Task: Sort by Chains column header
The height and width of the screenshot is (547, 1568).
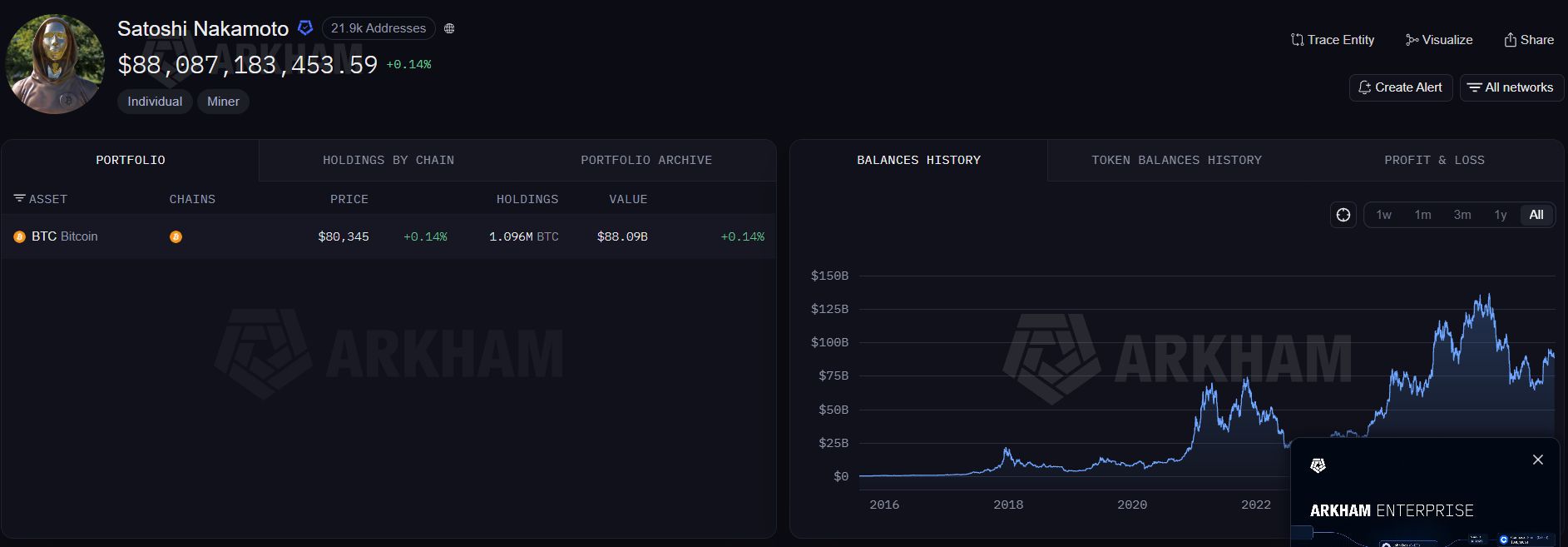Action: click(x=192, y=200)
